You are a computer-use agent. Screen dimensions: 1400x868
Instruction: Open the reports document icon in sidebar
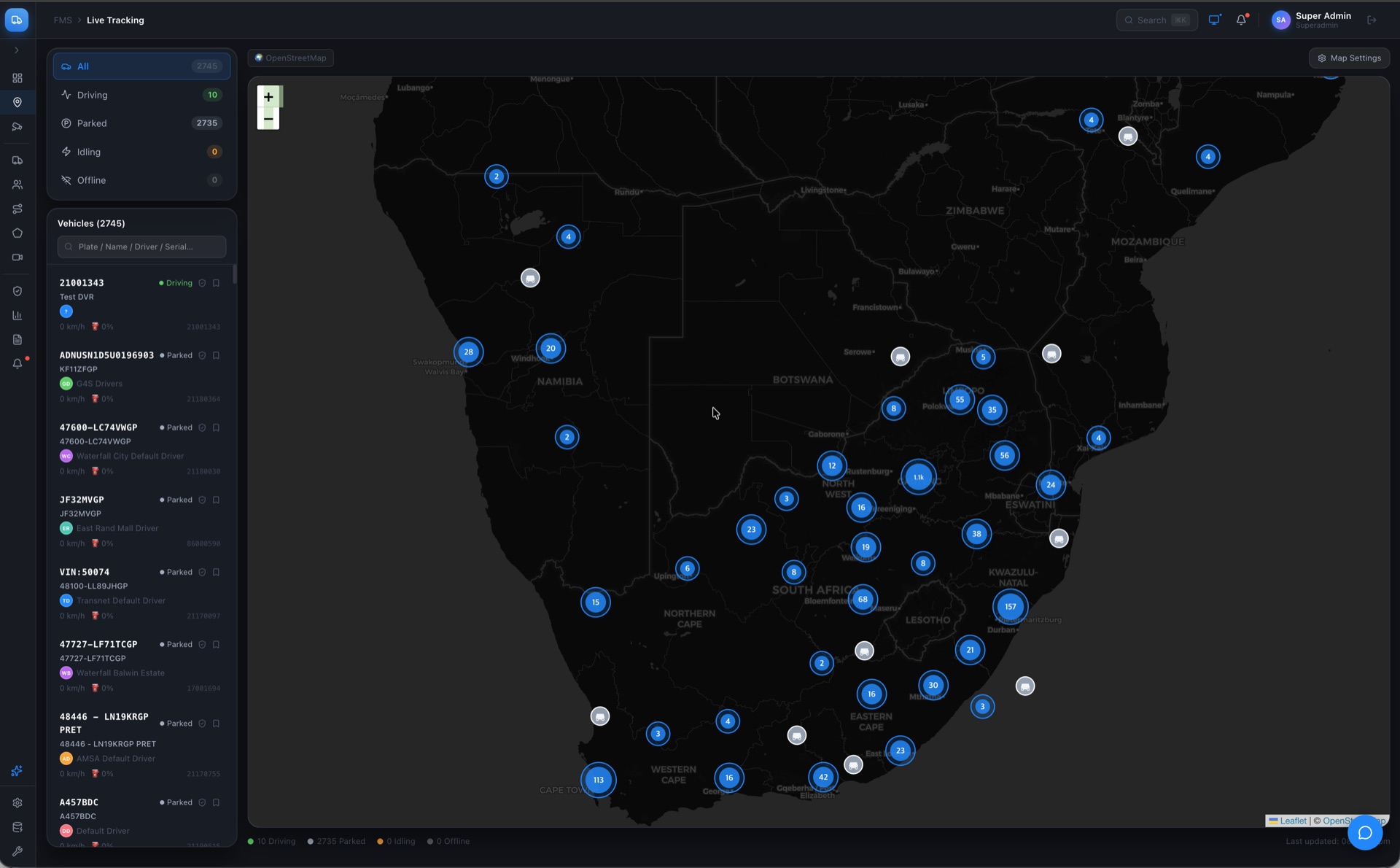(x=17, y=339)
